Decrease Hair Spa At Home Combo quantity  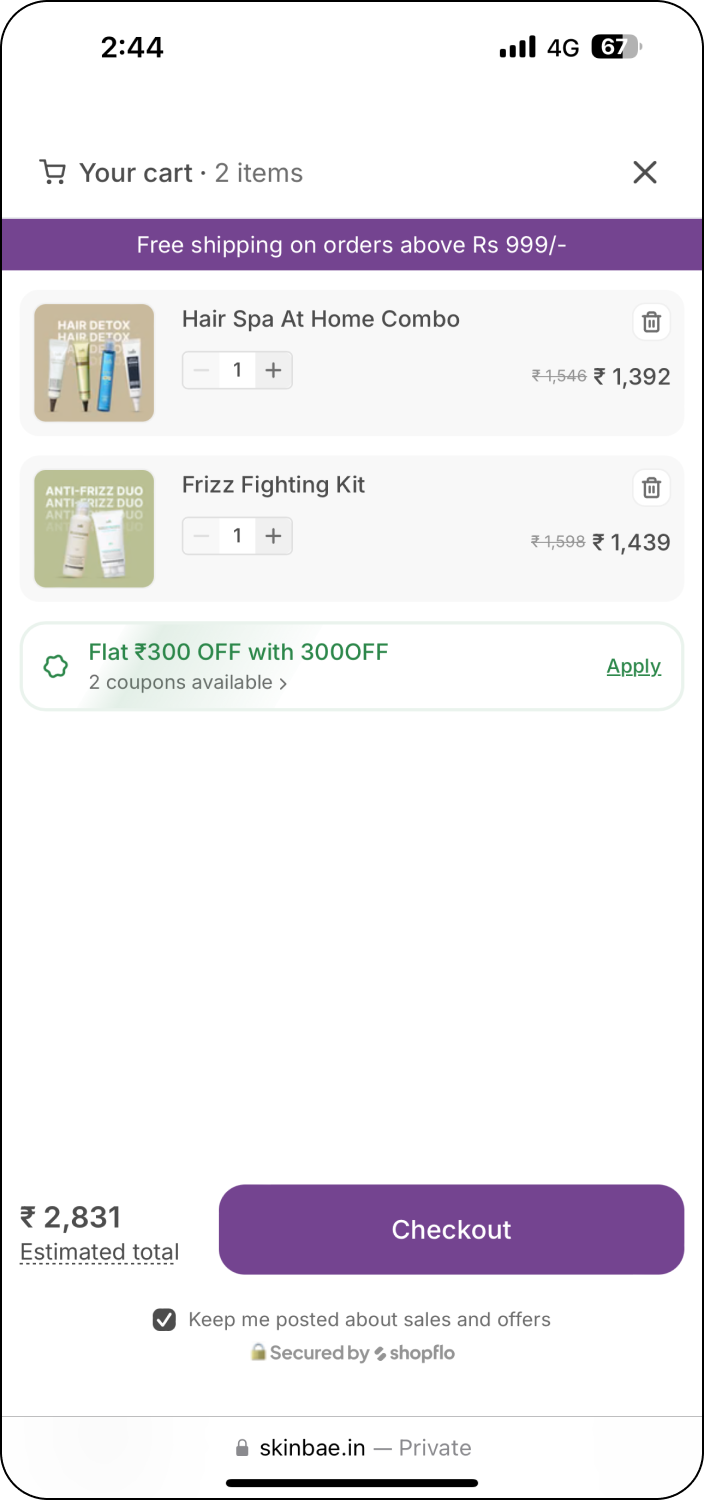click(201, 370)
